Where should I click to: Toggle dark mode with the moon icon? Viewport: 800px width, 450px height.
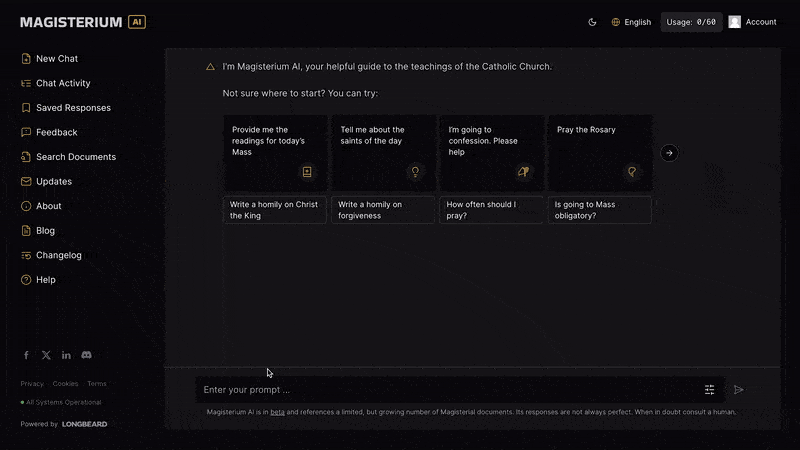[592, 22]
